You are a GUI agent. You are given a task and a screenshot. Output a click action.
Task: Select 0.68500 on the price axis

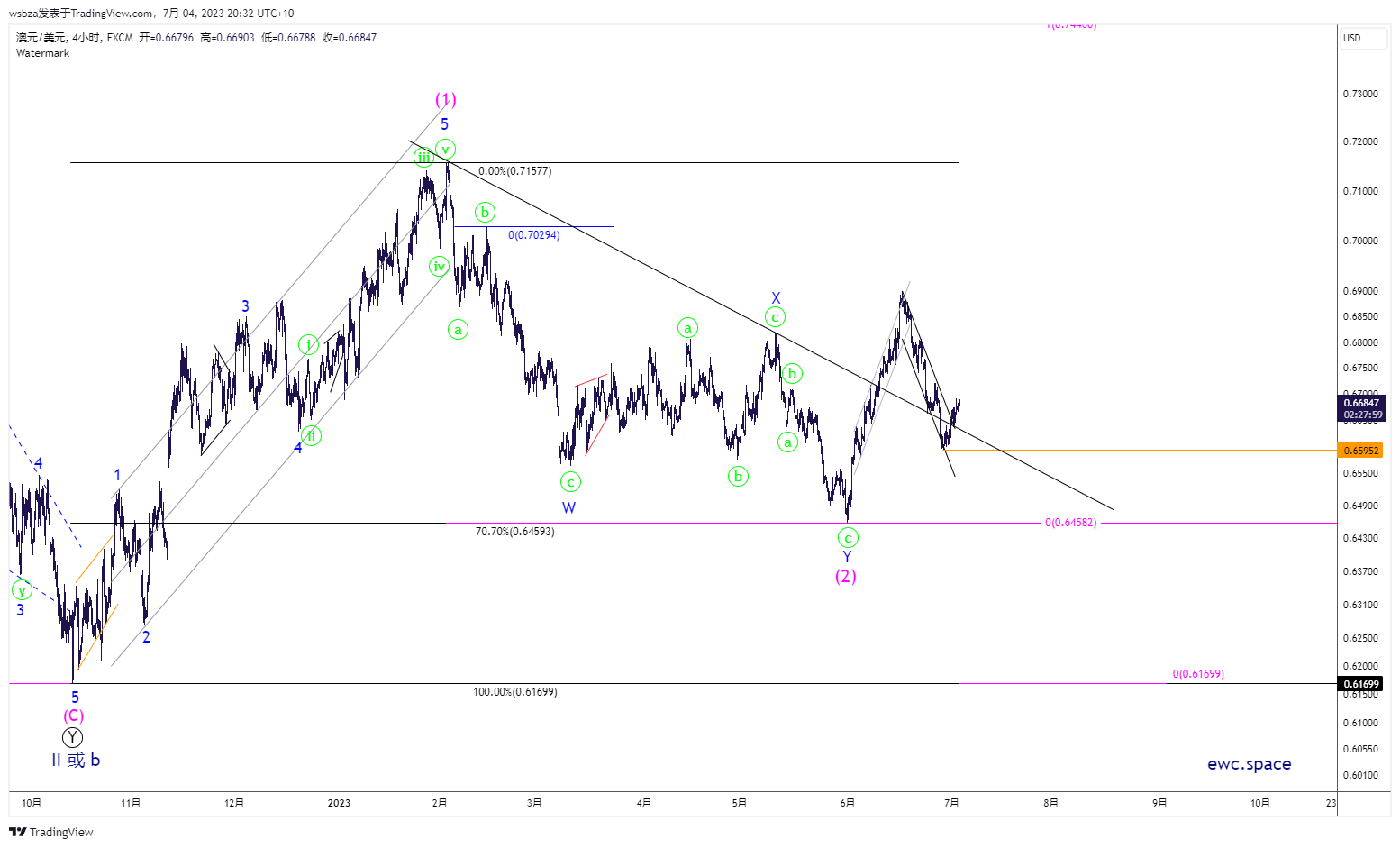tap(1360, 316)
